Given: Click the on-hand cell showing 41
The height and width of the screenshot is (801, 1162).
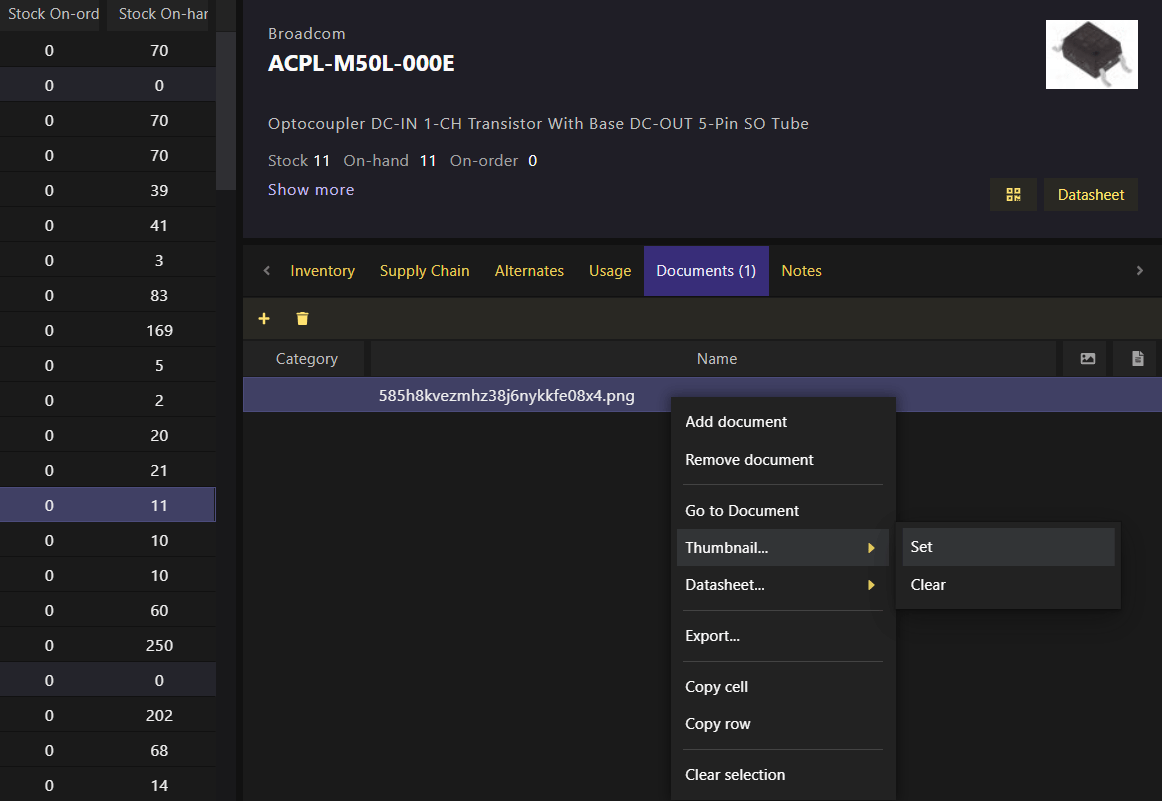Looking at the screenshot, I should 159,225.
